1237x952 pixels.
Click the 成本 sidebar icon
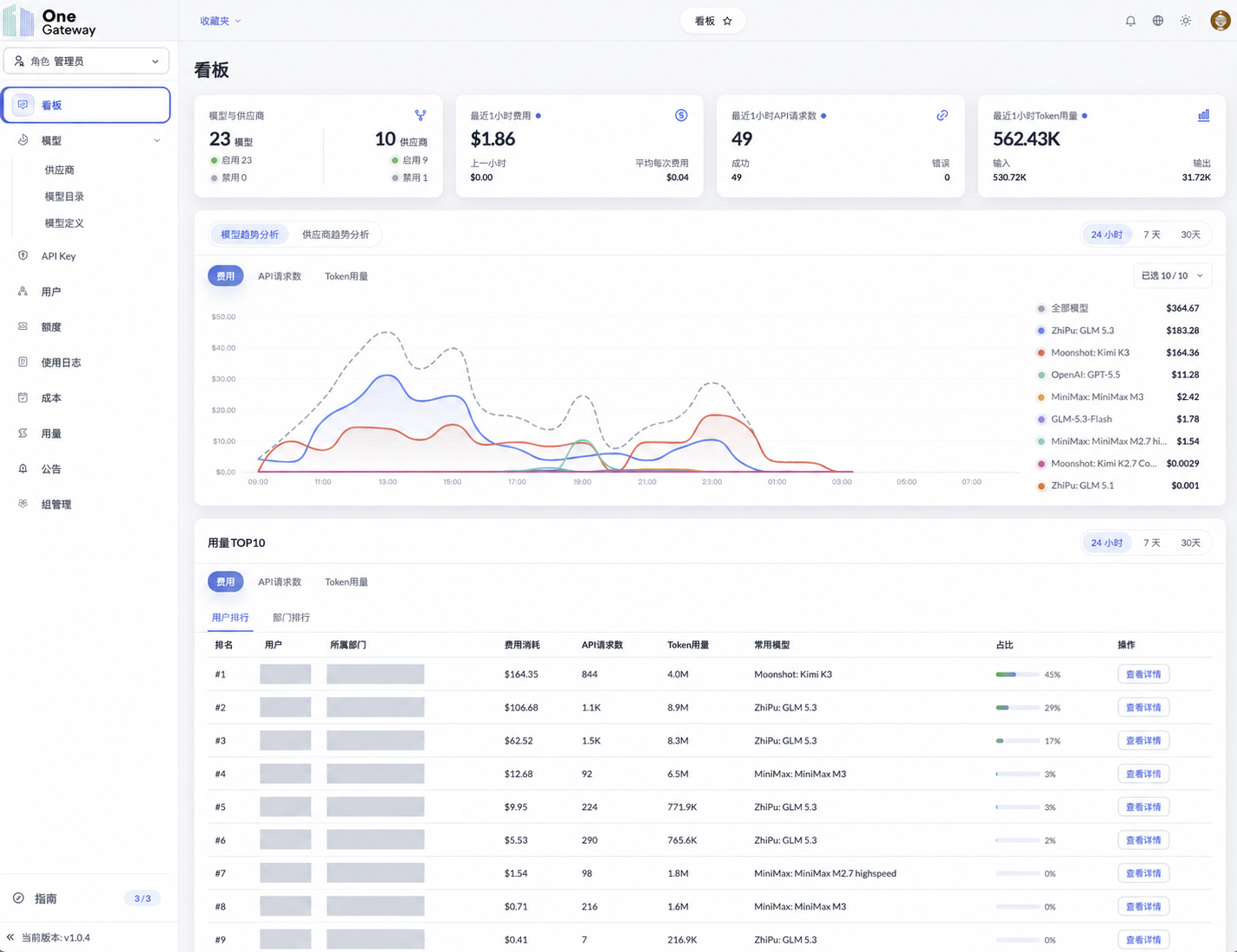click(23, 397)
